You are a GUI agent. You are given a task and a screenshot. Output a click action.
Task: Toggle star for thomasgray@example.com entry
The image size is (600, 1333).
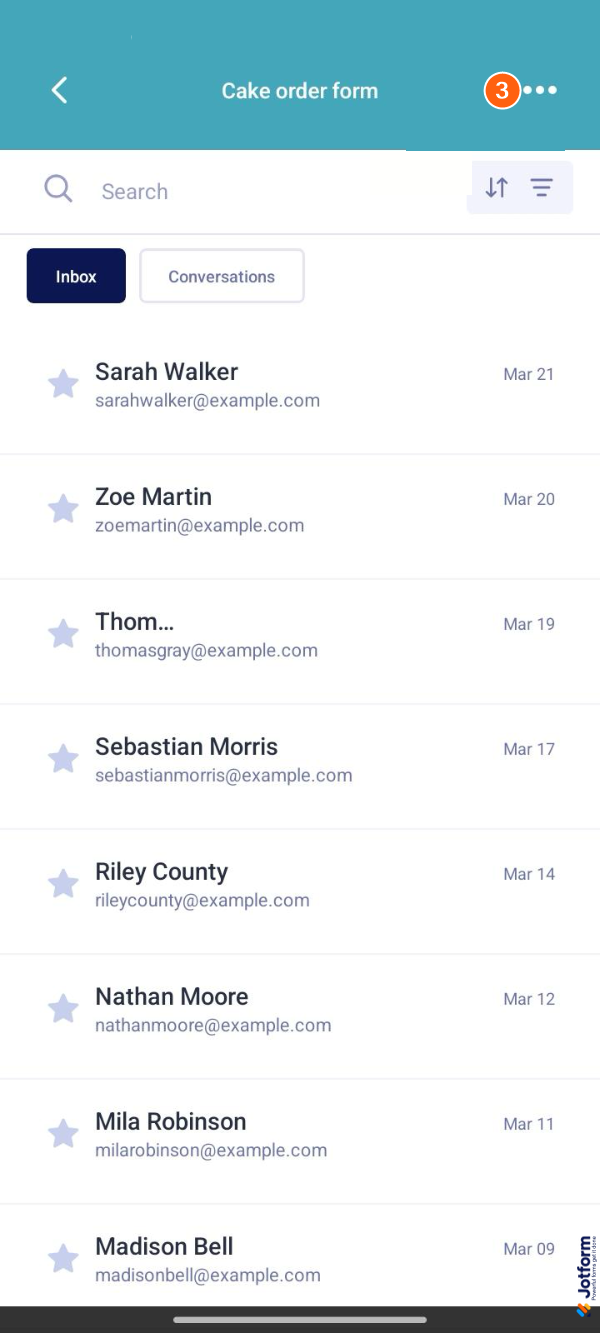click(63, 634)
